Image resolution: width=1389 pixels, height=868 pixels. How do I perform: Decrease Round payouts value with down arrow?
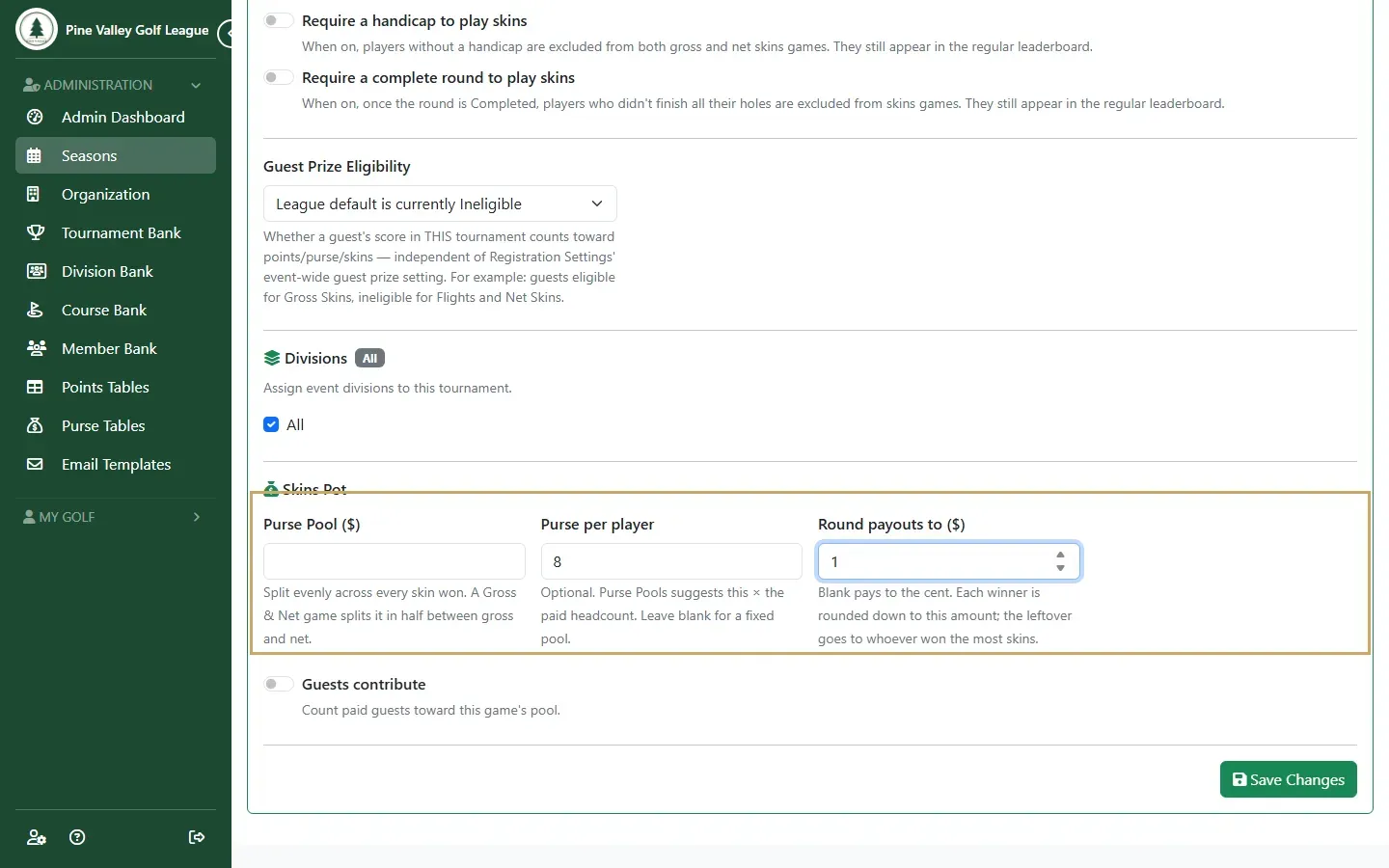point(1060,568)
